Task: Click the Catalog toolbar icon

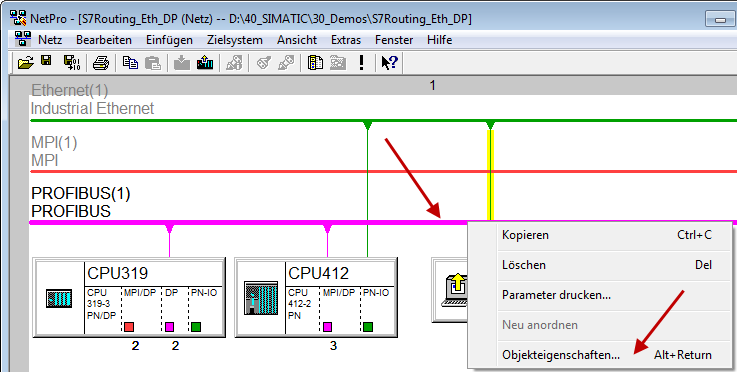Action: tap(315, 63)
